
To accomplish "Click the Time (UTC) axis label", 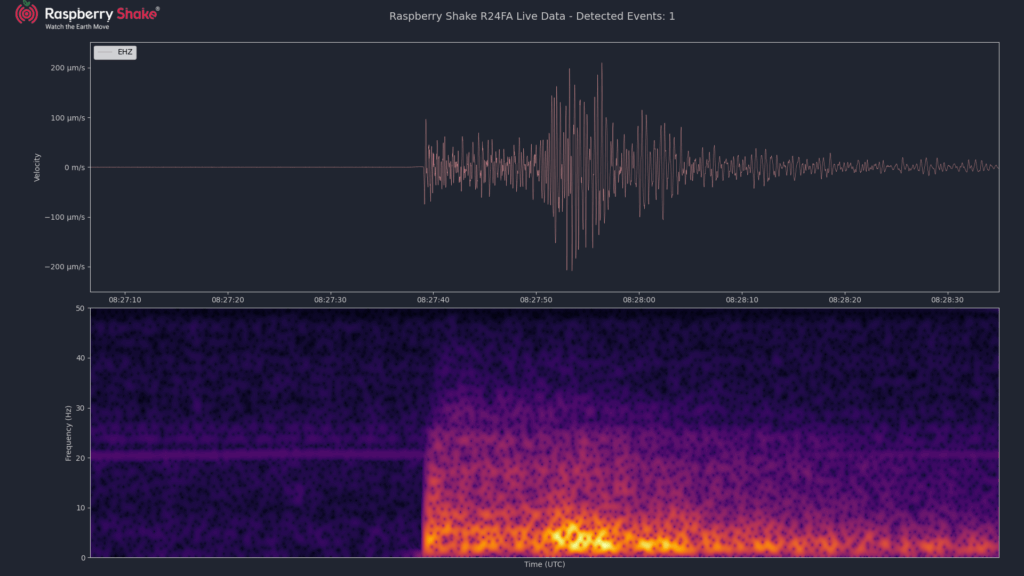I will click(x=544, y=564).
